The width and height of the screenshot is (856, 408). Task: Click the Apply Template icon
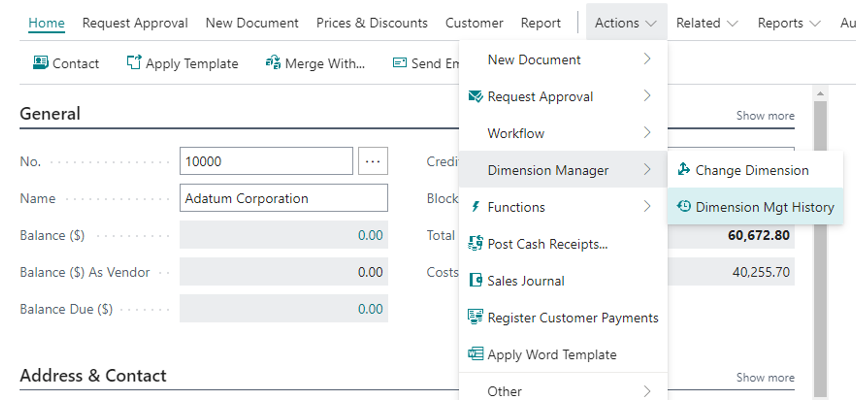pos(134,63)
